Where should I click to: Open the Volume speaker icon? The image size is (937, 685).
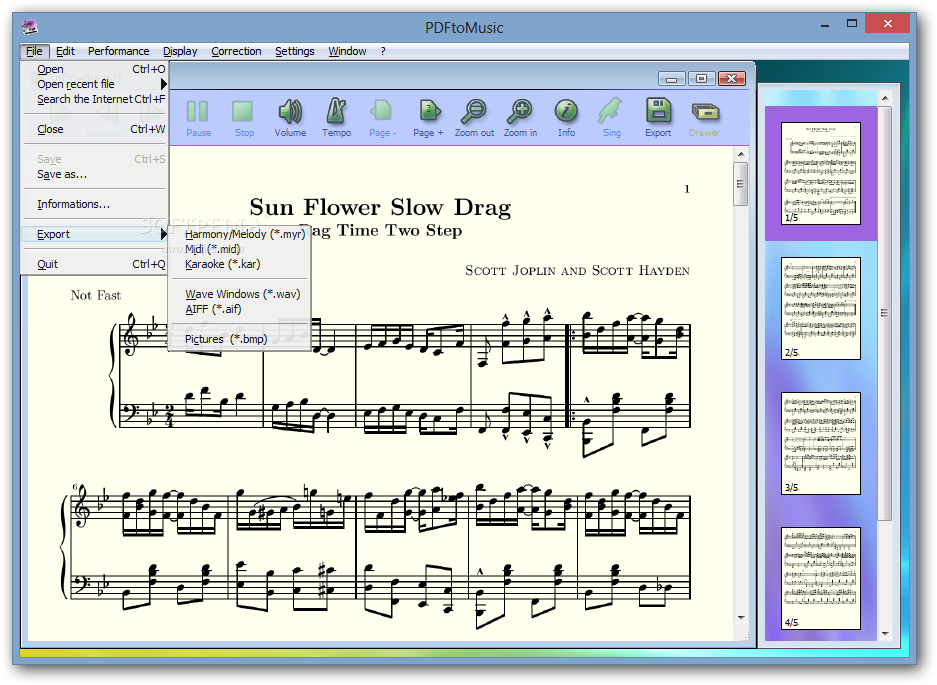(290, 112)
